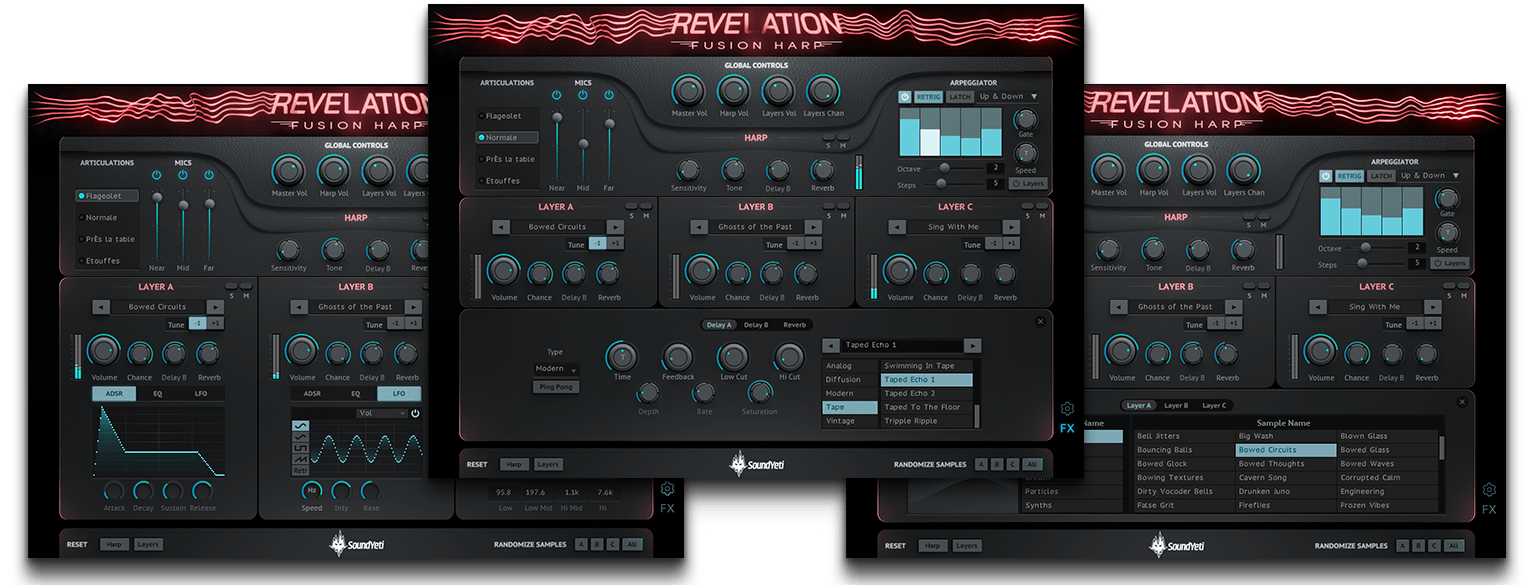The height and width of the screenshot is (585, 1534).
Task: Set Layer A Tune +1 in center window
Action: click(x=615, y=244)
